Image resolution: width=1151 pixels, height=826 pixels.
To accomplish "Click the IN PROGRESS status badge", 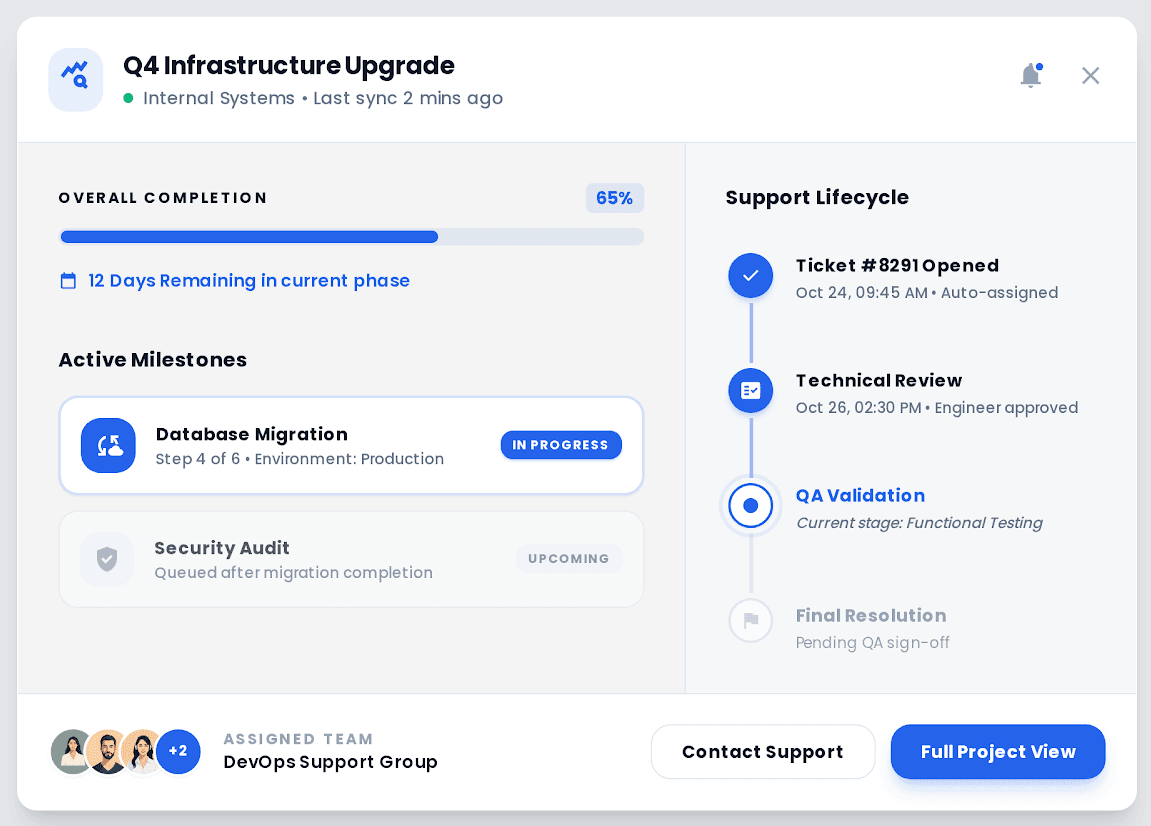I will 561,445.
